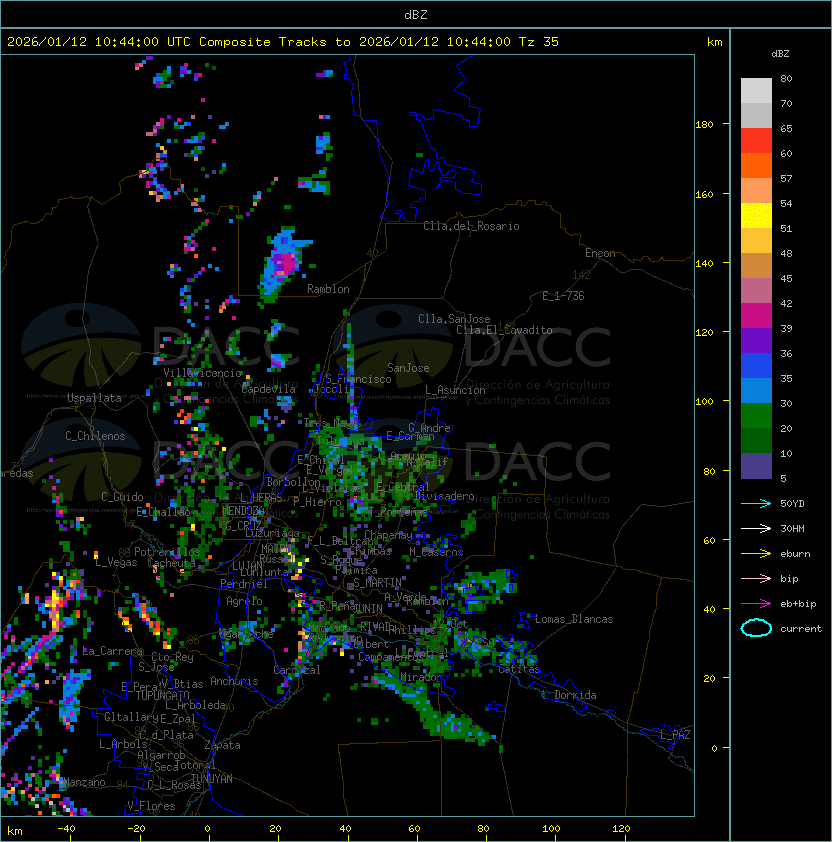
Task: Click the 'Anchoris' map label
Action: (x=234, y=681)
